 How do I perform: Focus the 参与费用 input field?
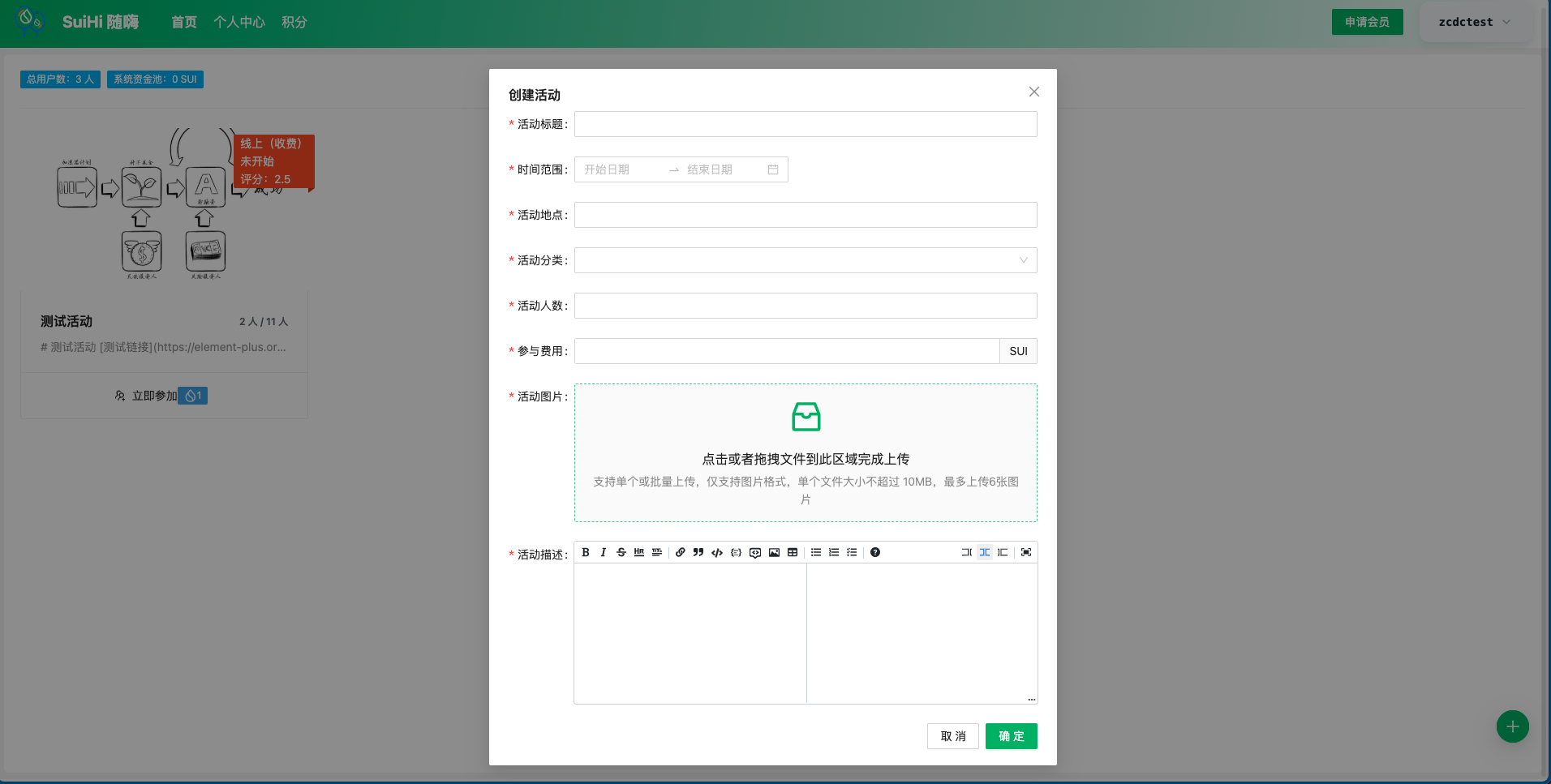pos(787,351)
